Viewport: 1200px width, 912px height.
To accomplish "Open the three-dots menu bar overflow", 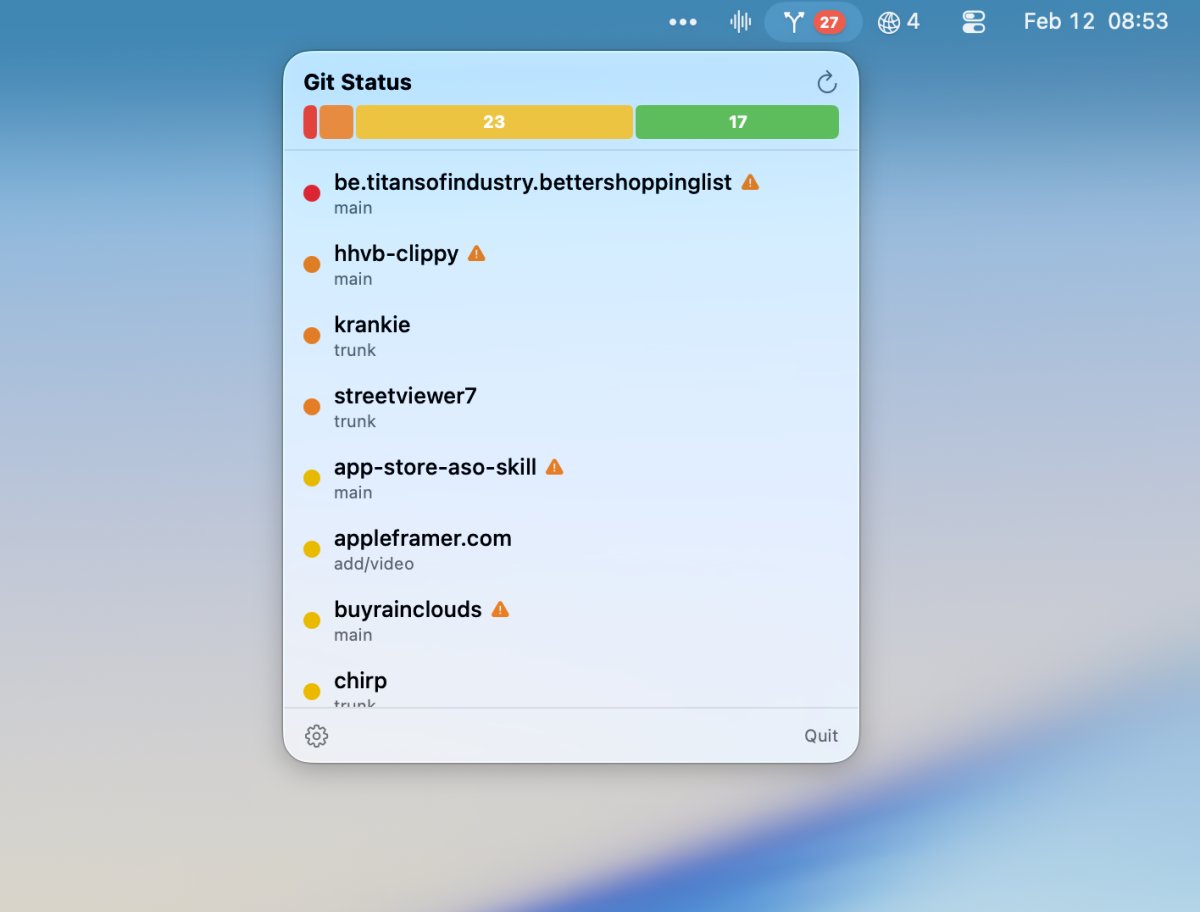I will (x=683, y=22).
